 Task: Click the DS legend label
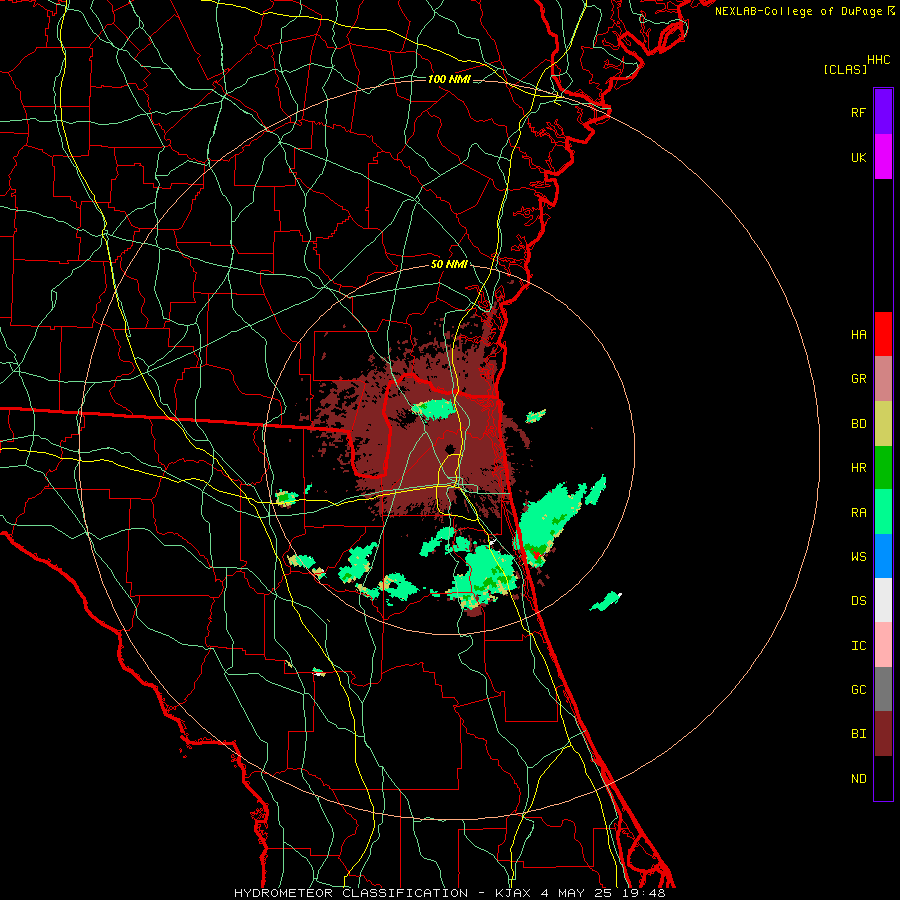click(x=858, y=600)
